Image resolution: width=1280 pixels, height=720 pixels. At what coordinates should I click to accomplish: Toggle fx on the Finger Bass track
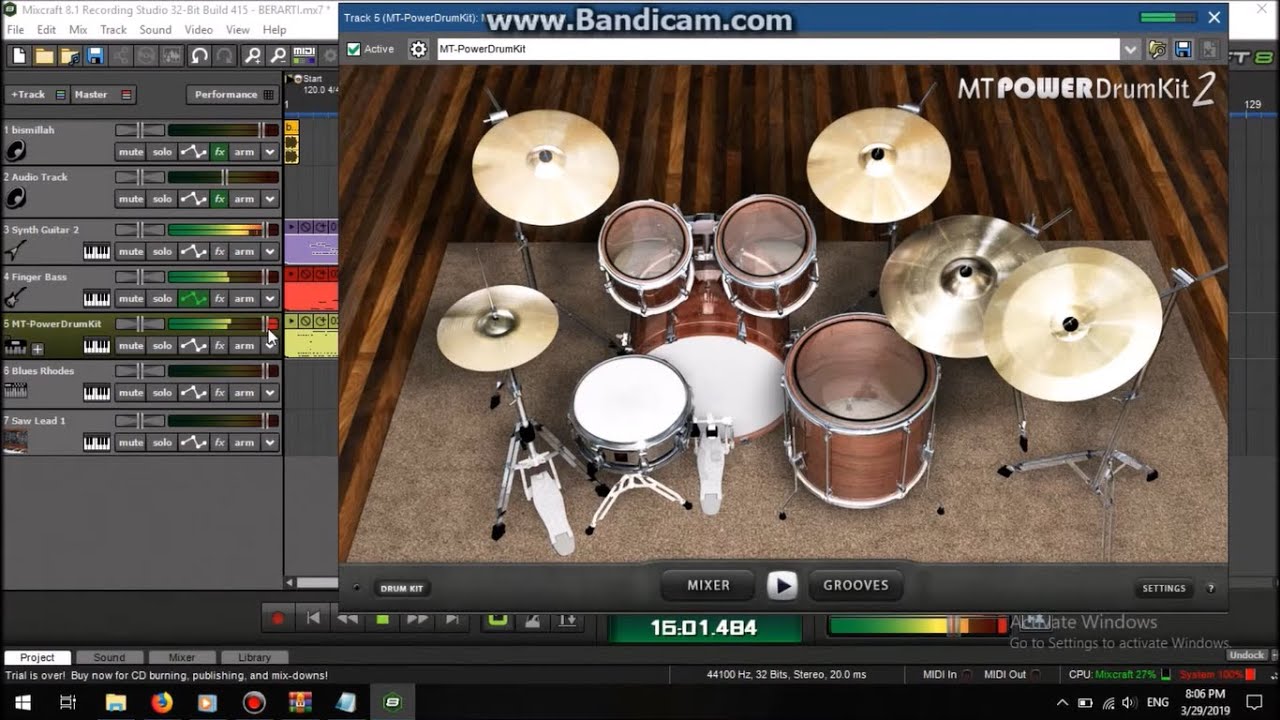click(219, 298)
